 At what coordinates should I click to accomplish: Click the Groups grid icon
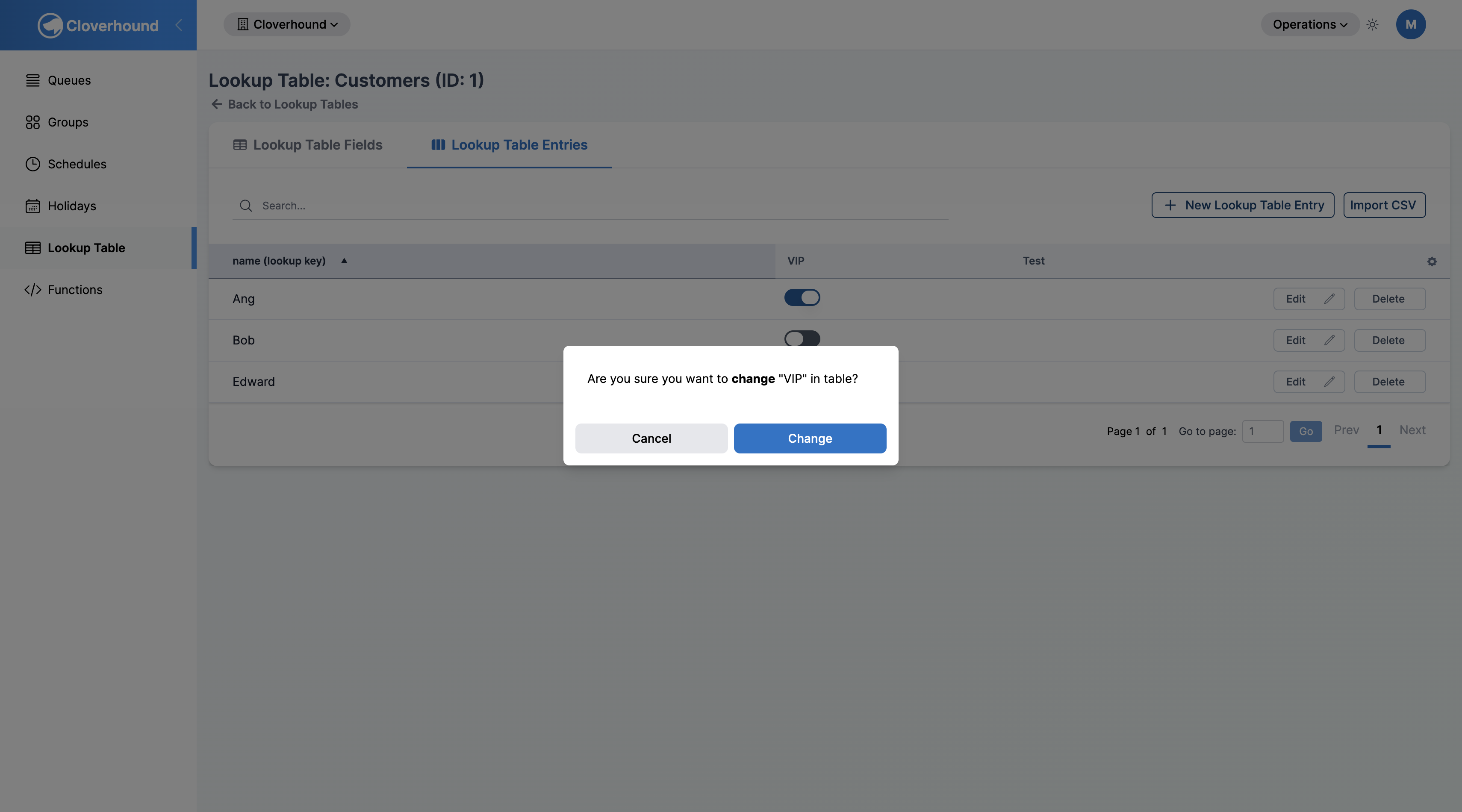pos(33,122)
